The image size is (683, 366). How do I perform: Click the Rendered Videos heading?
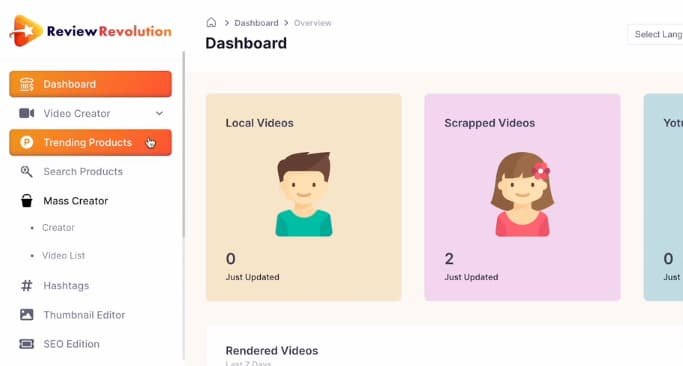click(272, 351)
